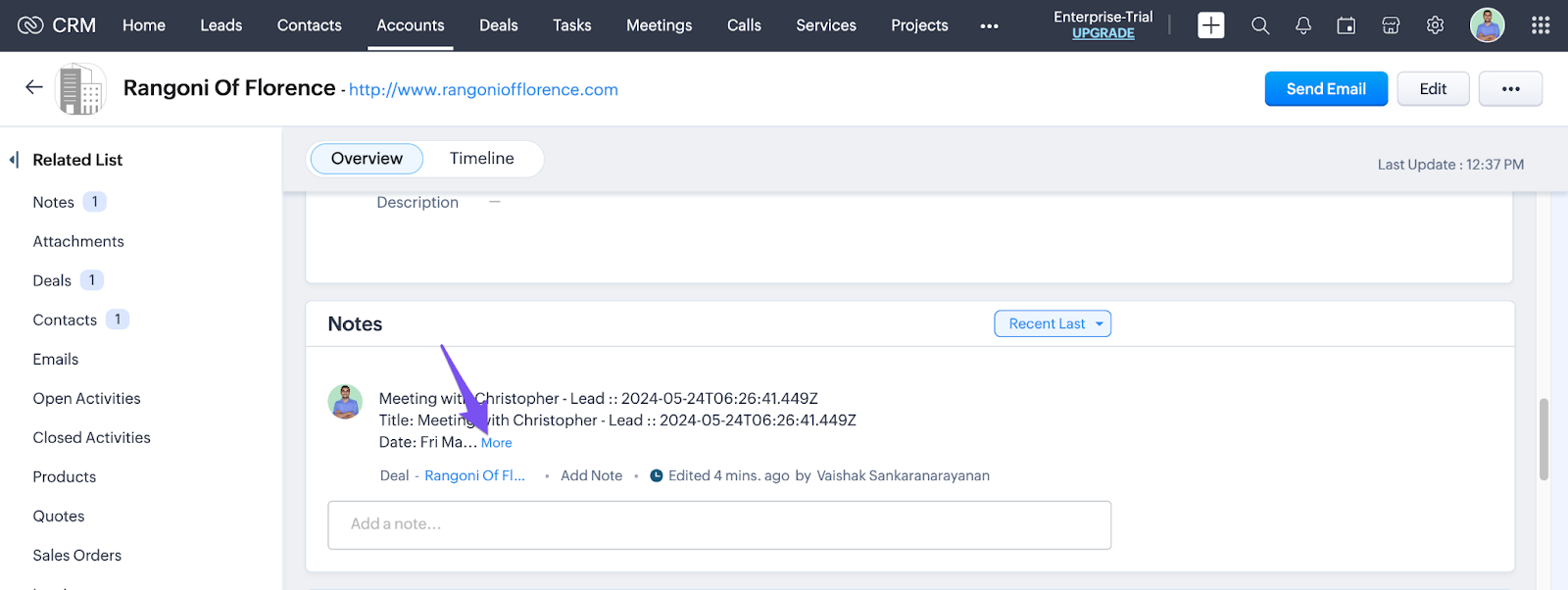Open the notifications bell icon
The height and width of the screenshot is (590, 1568).
point(1302,25)
